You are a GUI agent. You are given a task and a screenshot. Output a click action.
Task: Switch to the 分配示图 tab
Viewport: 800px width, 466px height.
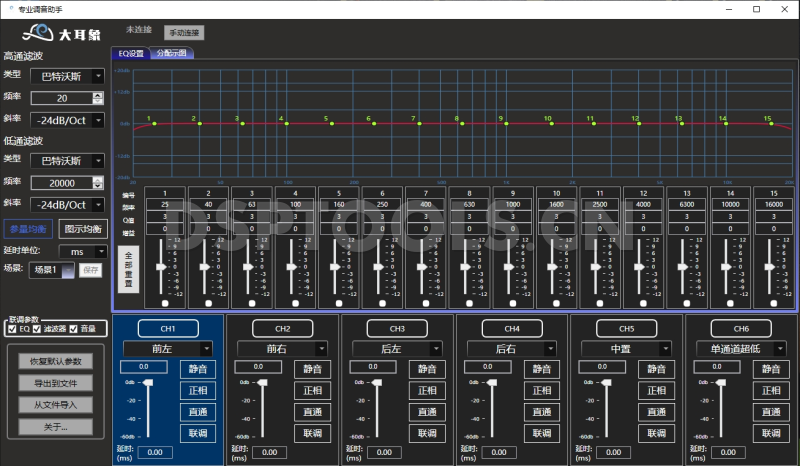coord(170,53)
